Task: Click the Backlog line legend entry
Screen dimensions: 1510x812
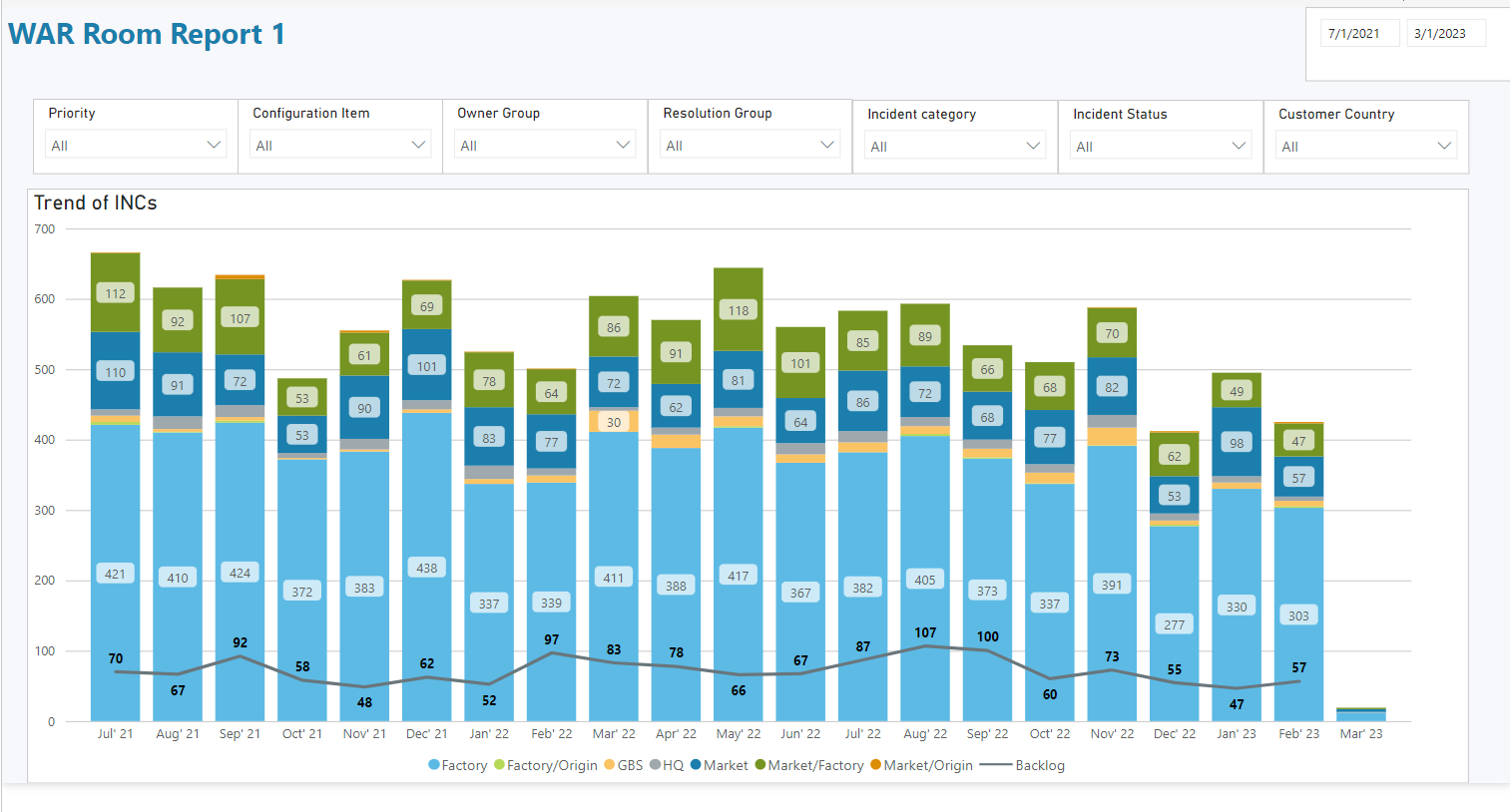Action: click(x=1023, y=765)
